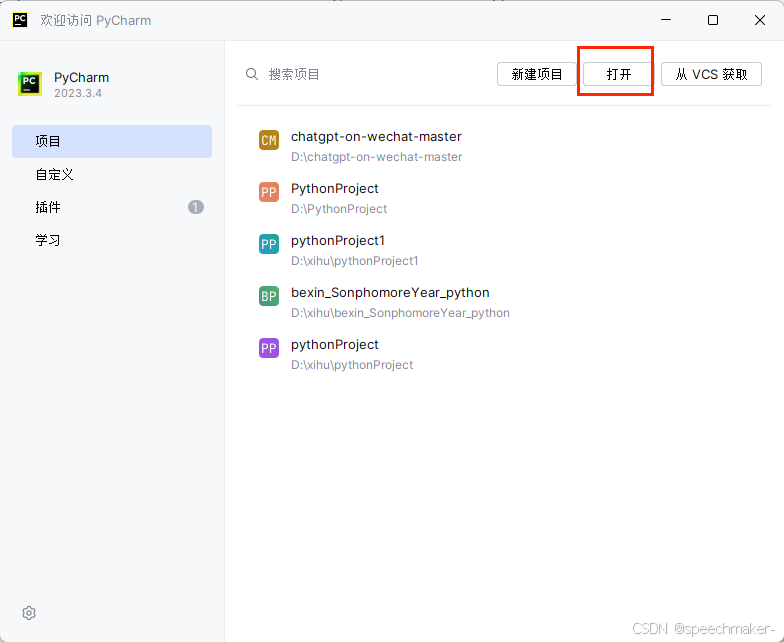Switch to the 自定义 tab
The image size is (784, 642).
[x=112, y=174]
